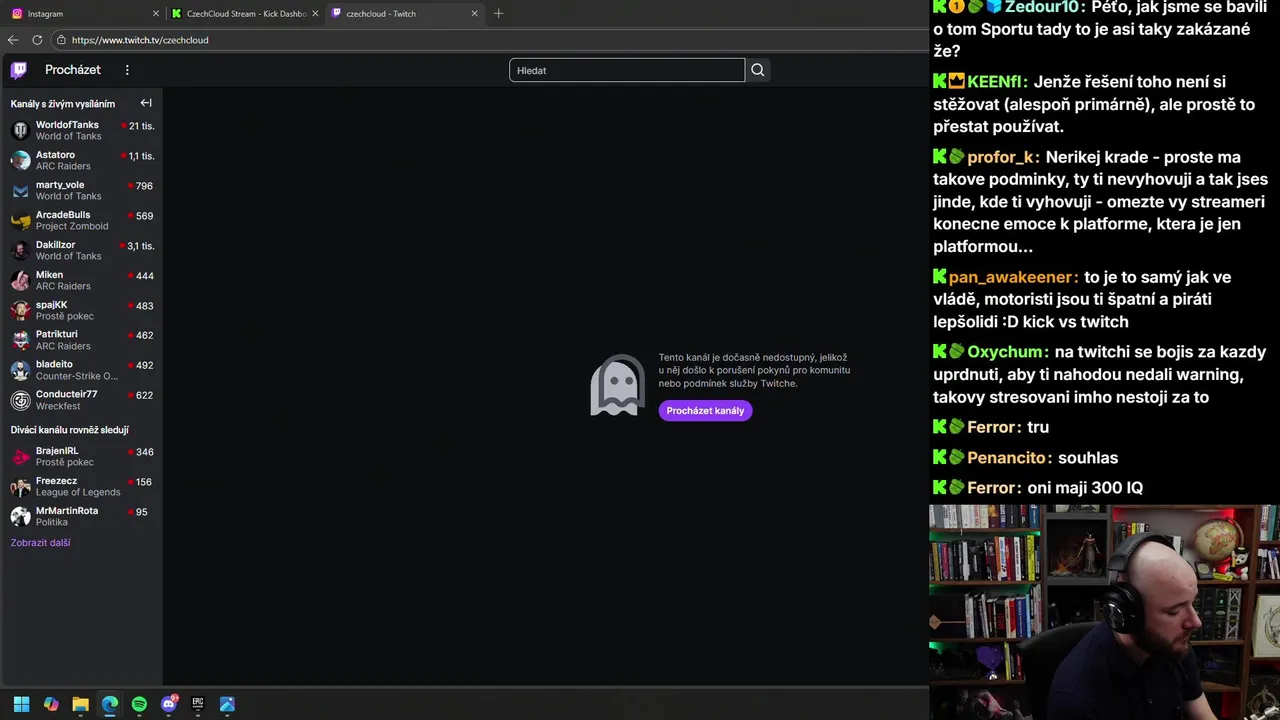
Task: Click the Procházet kanály purple button
Action: pyautogui.click(x=705, y=411)
